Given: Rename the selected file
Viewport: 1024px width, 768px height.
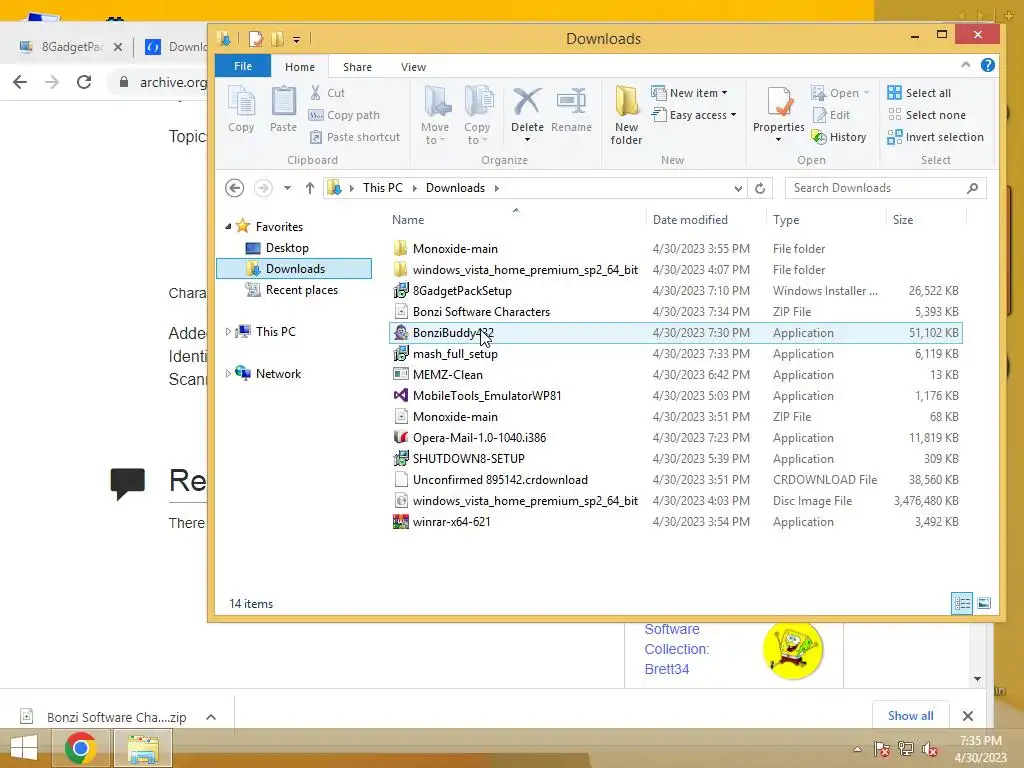Looking at the screenshot, I should pos(571,110).
